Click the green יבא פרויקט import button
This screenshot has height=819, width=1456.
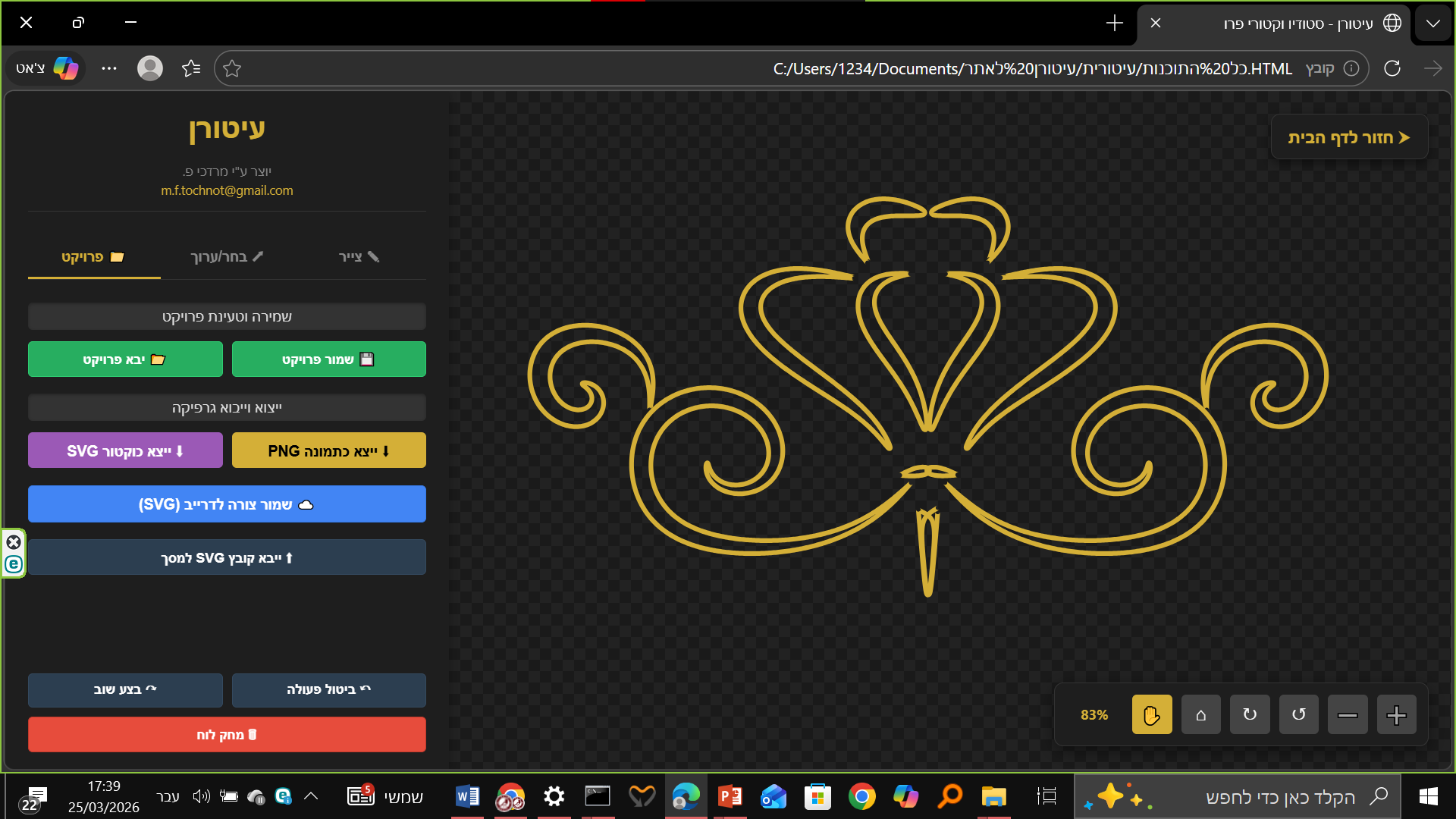click(x=125, y=359)
